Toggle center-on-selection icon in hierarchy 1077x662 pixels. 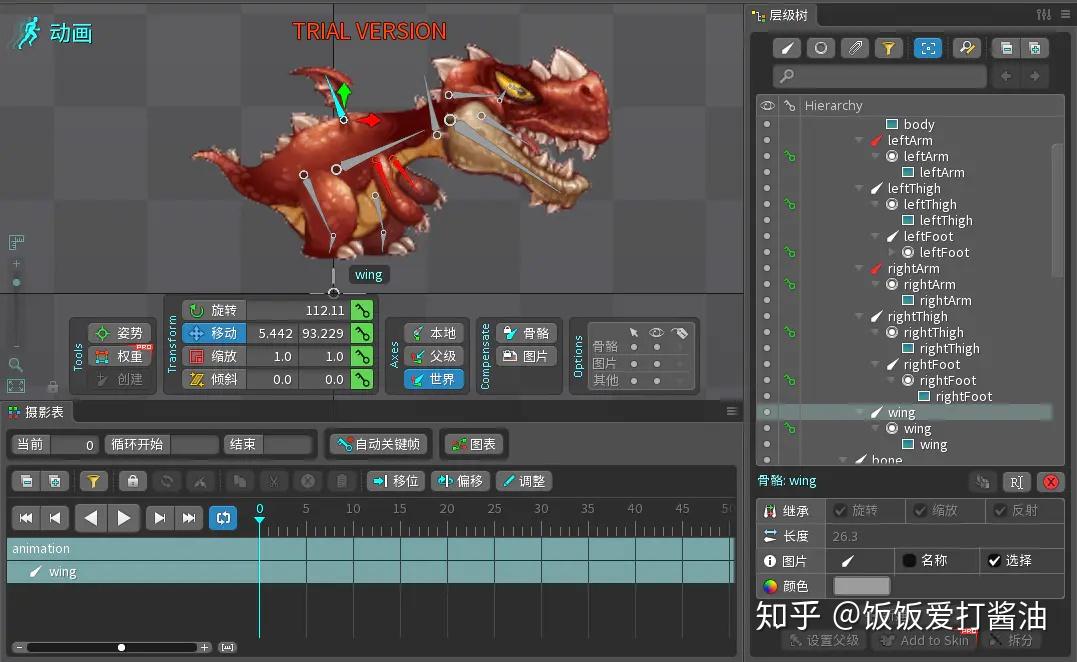[x=928, y=48]
